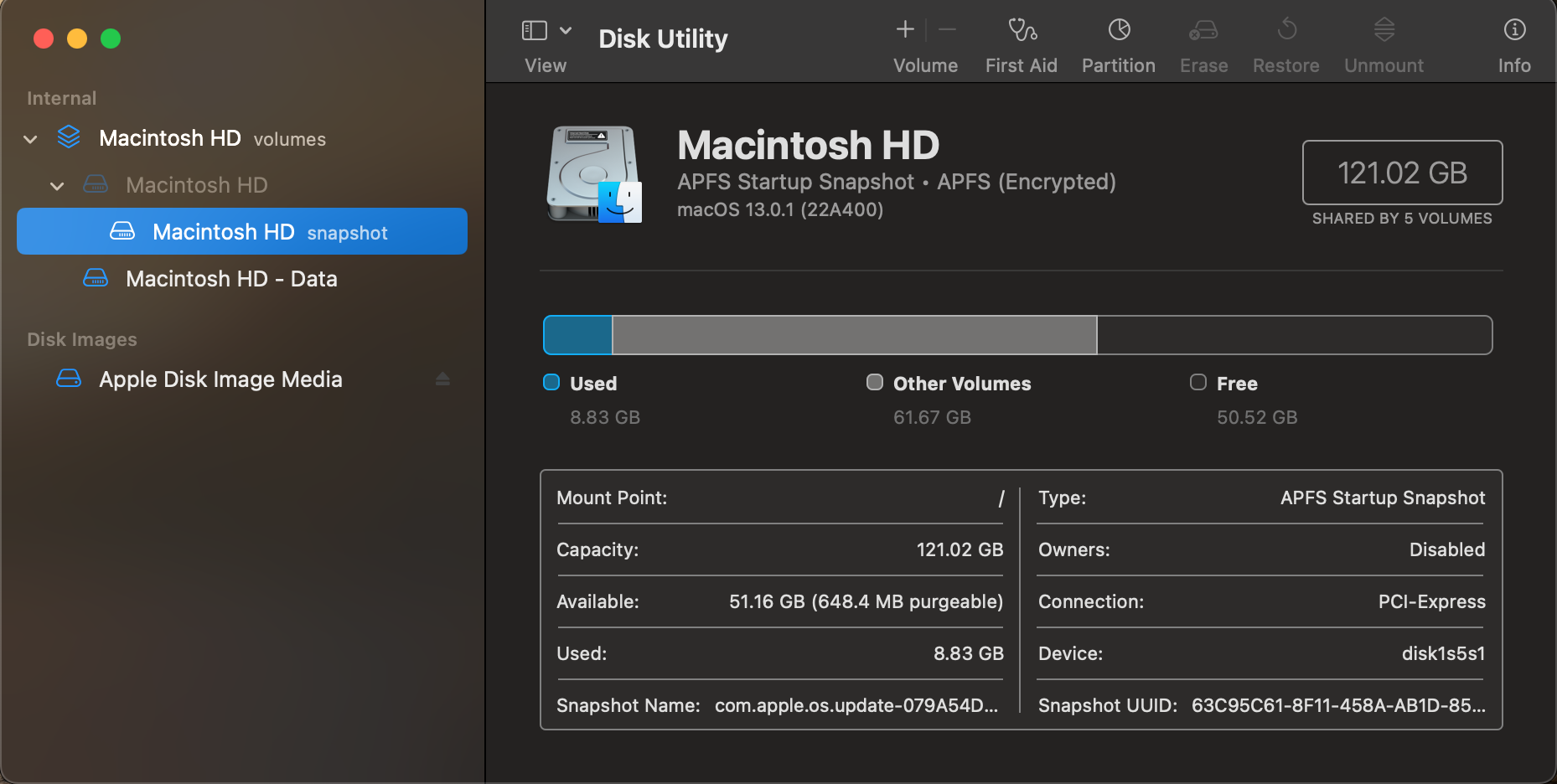Click the large Macintosh HD disk thumbnail
1557x784 pixels.
[x=594, y=174]
